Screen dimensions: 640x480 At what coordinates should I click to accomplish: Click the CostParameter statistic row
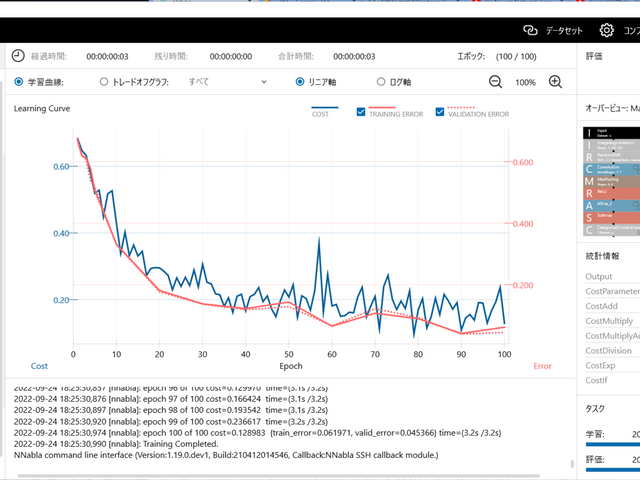pos(612,291)
